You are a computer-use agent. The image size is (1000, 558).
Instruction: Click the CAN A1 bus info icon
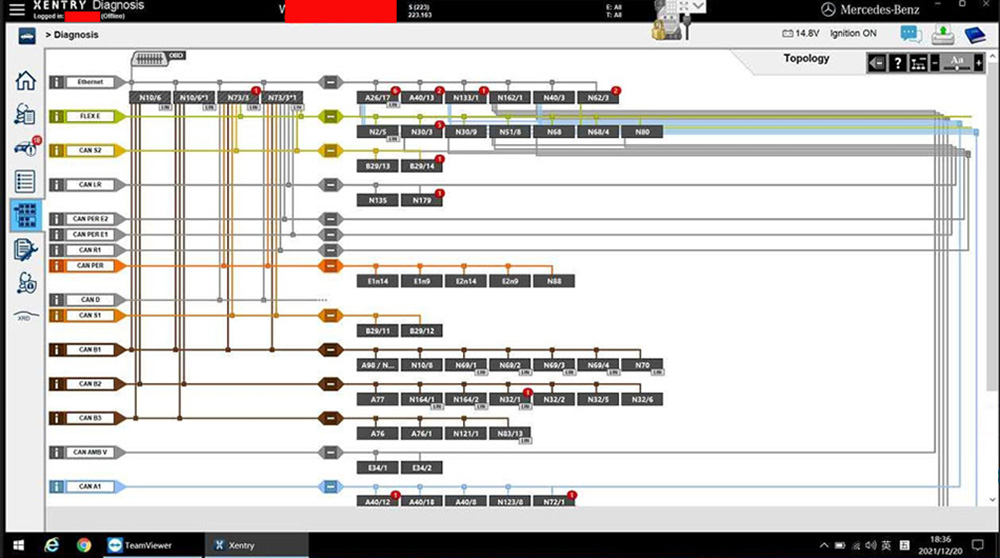click(x=57, y=487)
